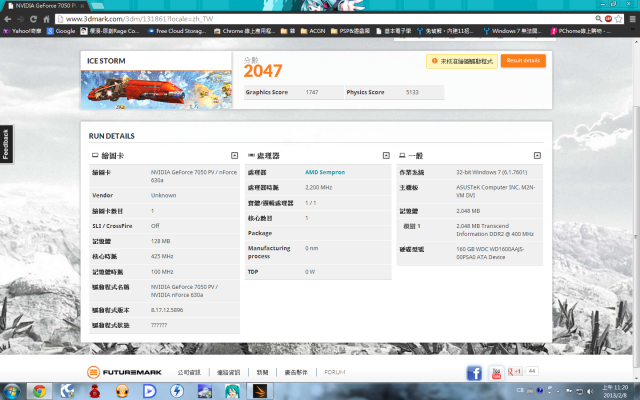Click the lightning bolt taskbar icon
Screen dimensions: 640x400
[x=177, y=391]
